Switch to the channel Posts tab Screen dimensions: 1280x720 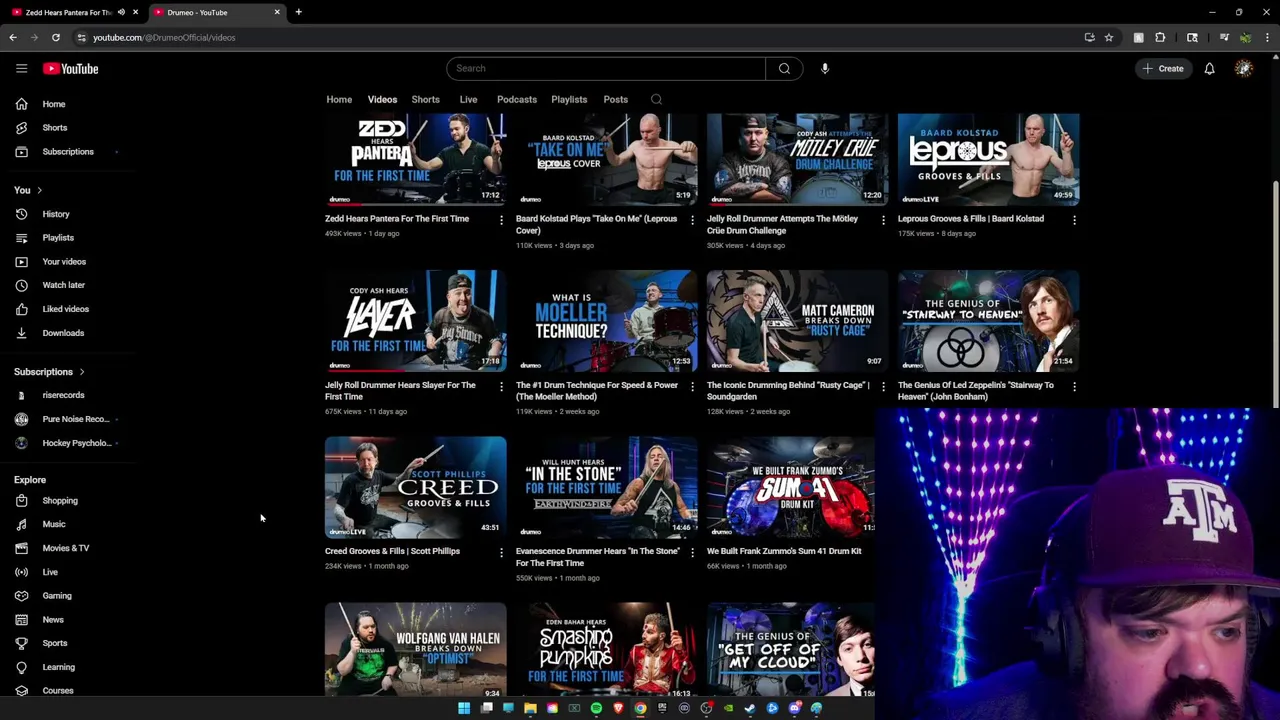click(615, 99)
